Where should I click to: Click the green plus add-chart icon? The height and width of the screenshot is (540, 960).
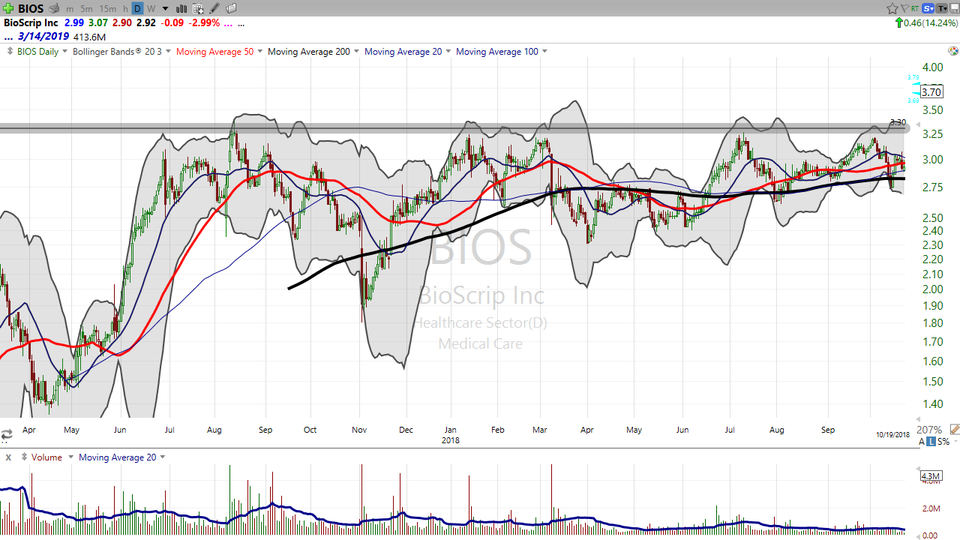pos(8,9)
